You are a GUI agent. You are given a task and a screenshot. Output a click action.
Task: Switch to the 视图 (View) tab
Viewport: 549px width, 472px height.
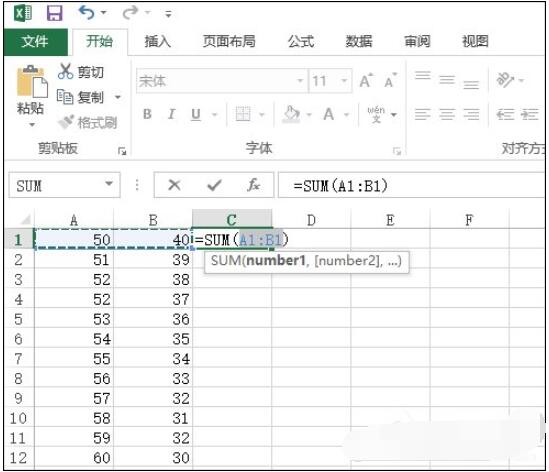click(x=475, y=41)
